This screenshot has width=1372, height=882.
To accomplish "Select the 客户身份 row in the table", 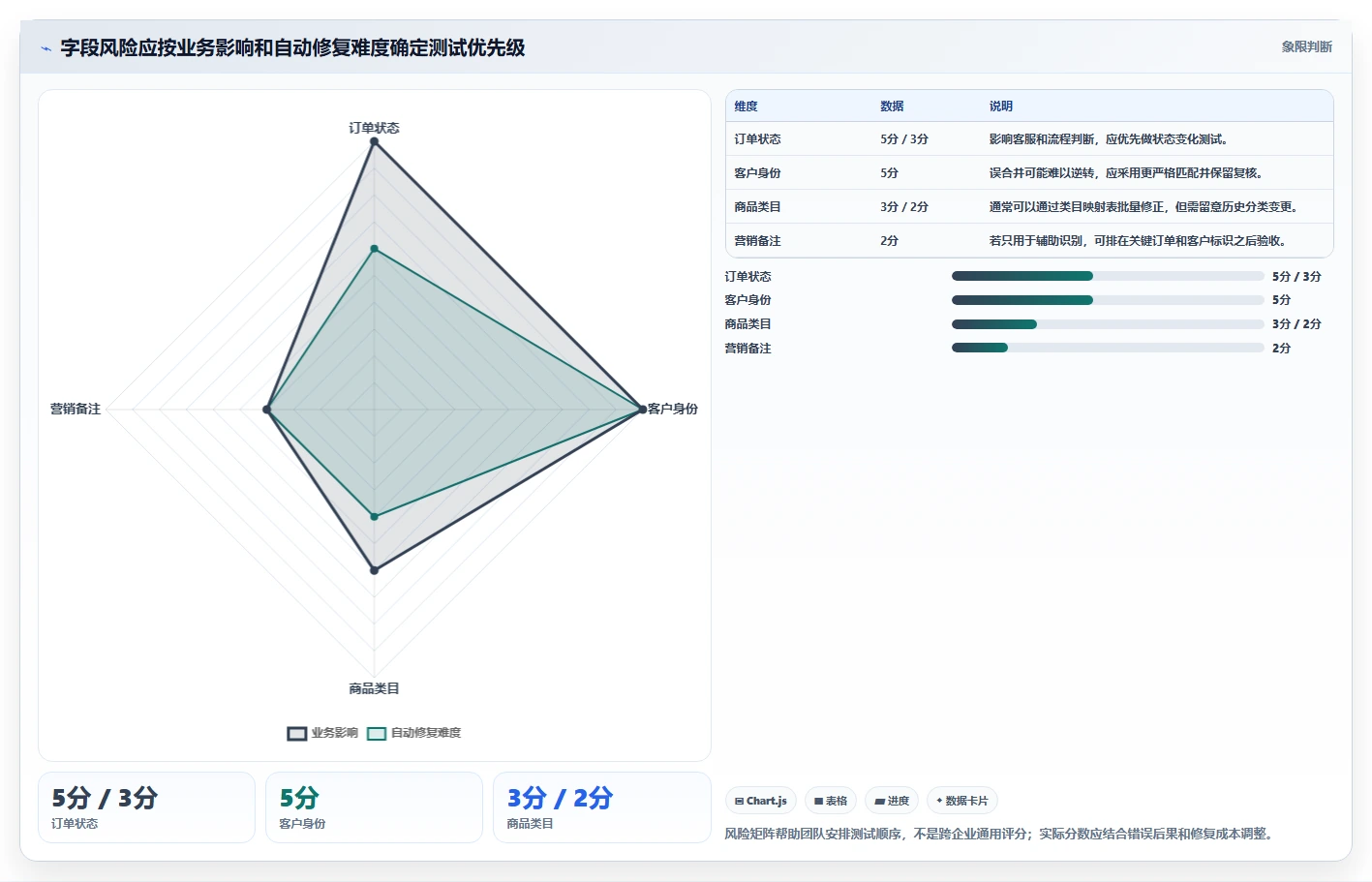I will pyautogui.click(x=1029, y=173).
